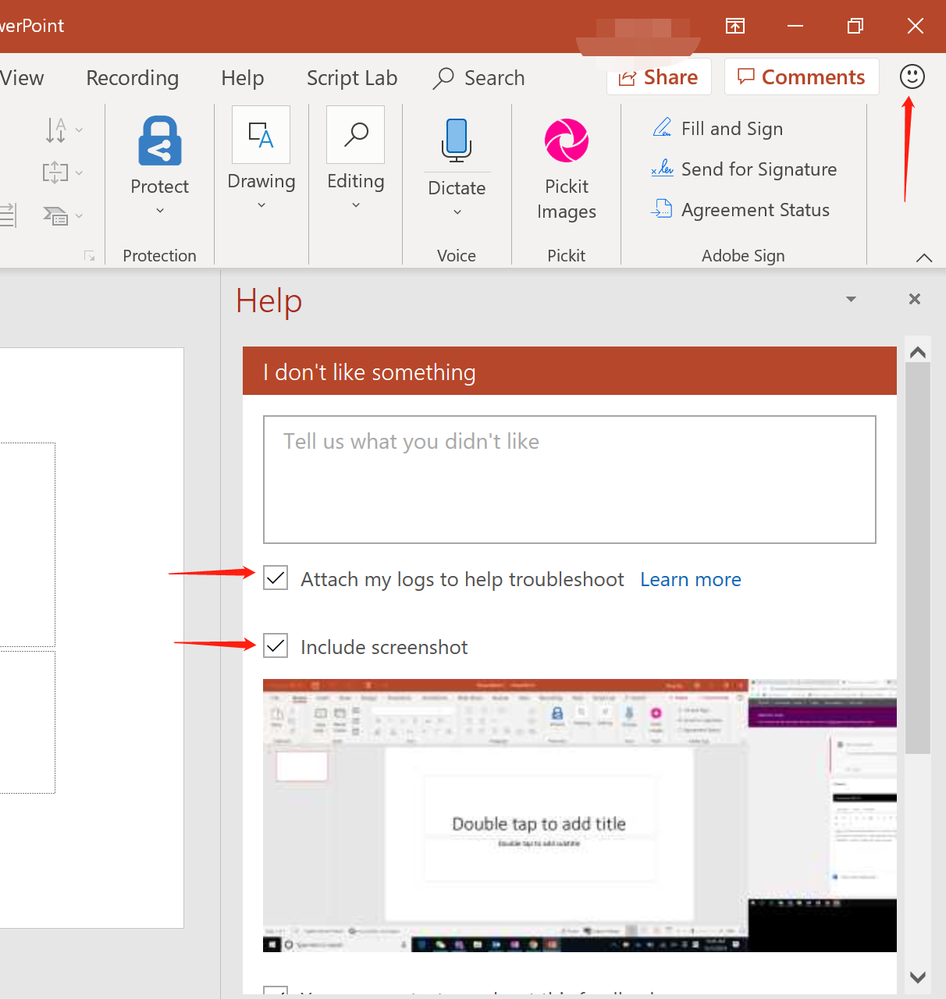946x999 pixels.
Task: Click the Voice group label
Action: coord(456,255)
